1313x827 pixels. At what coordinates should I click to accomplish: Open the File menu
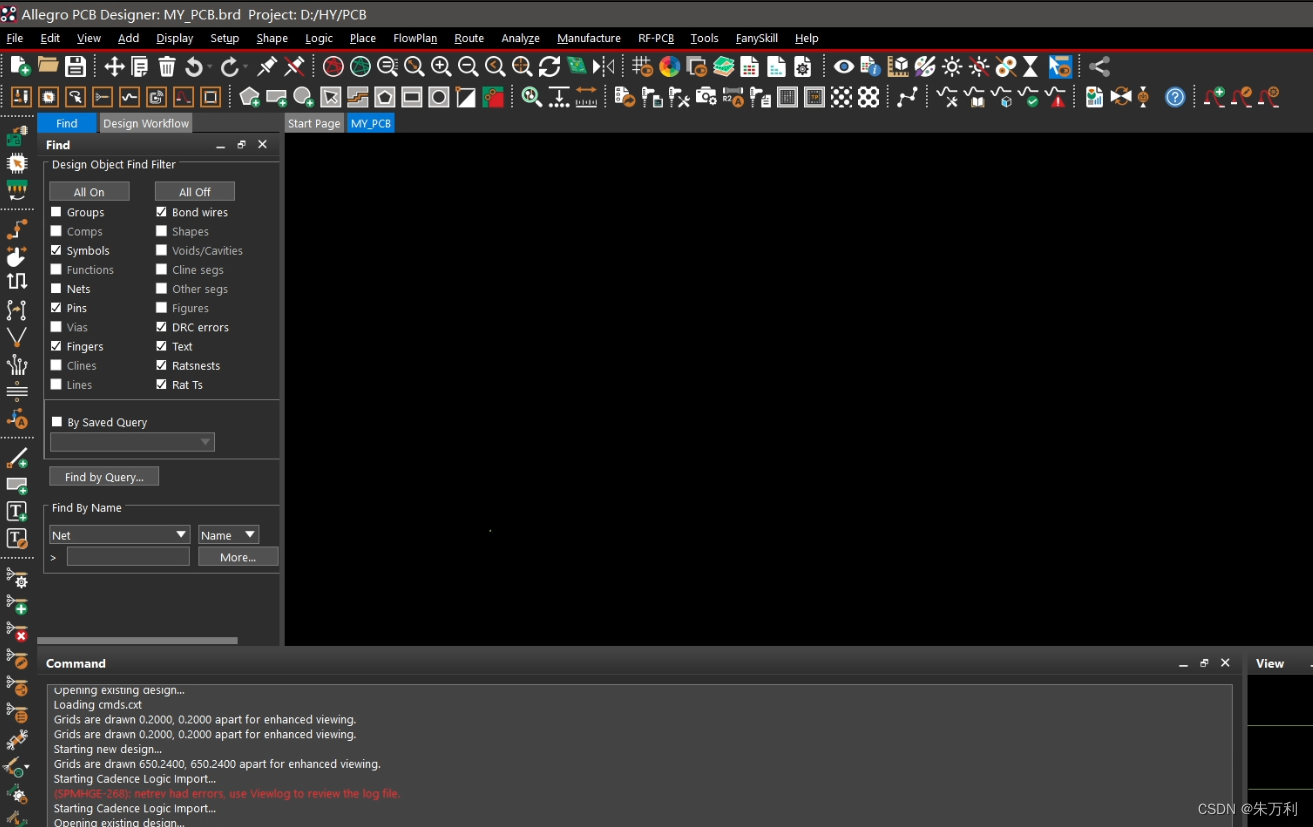[15, 38]
